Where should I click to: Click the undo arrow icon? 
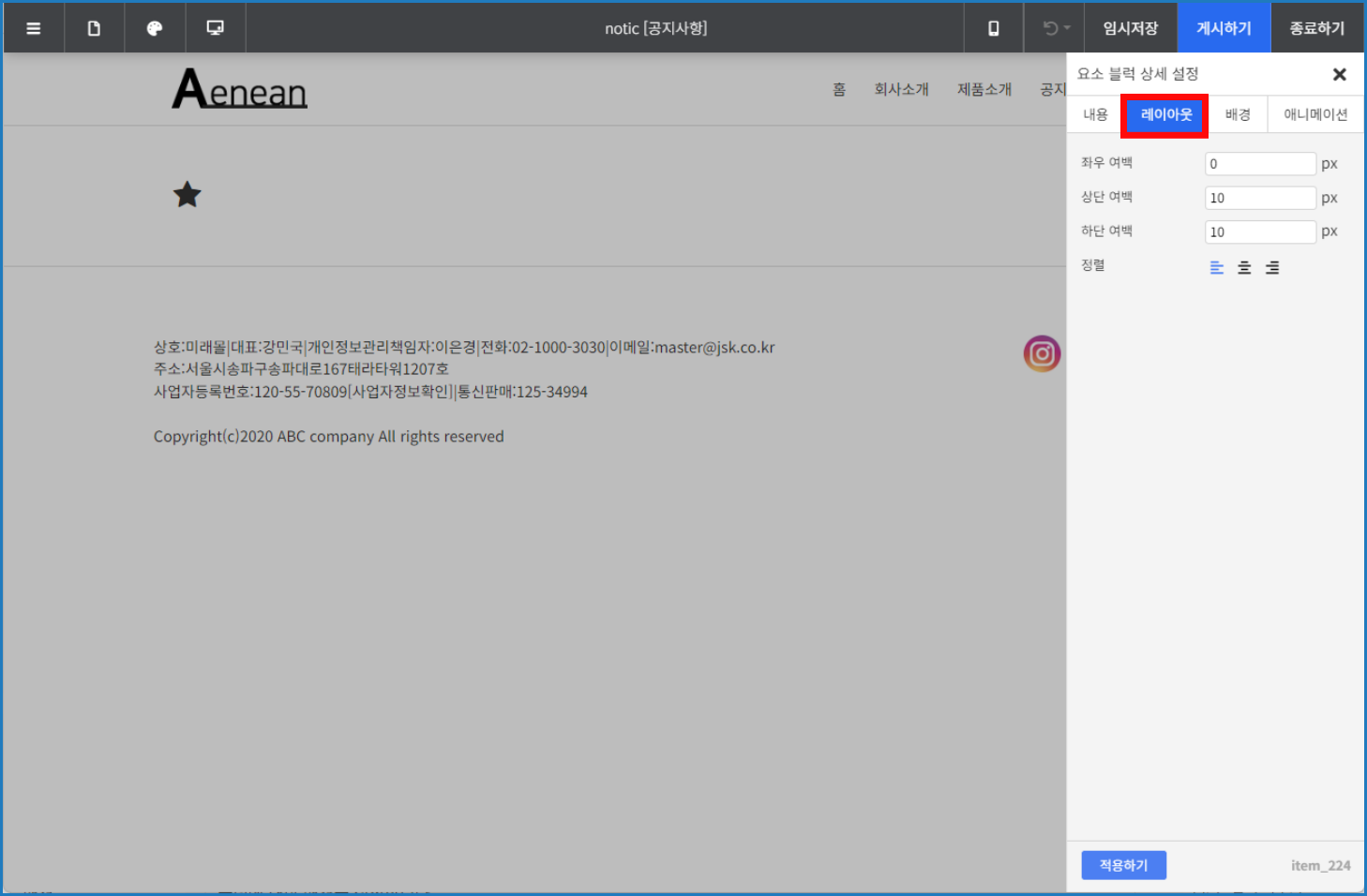[x=1050, y=28]
